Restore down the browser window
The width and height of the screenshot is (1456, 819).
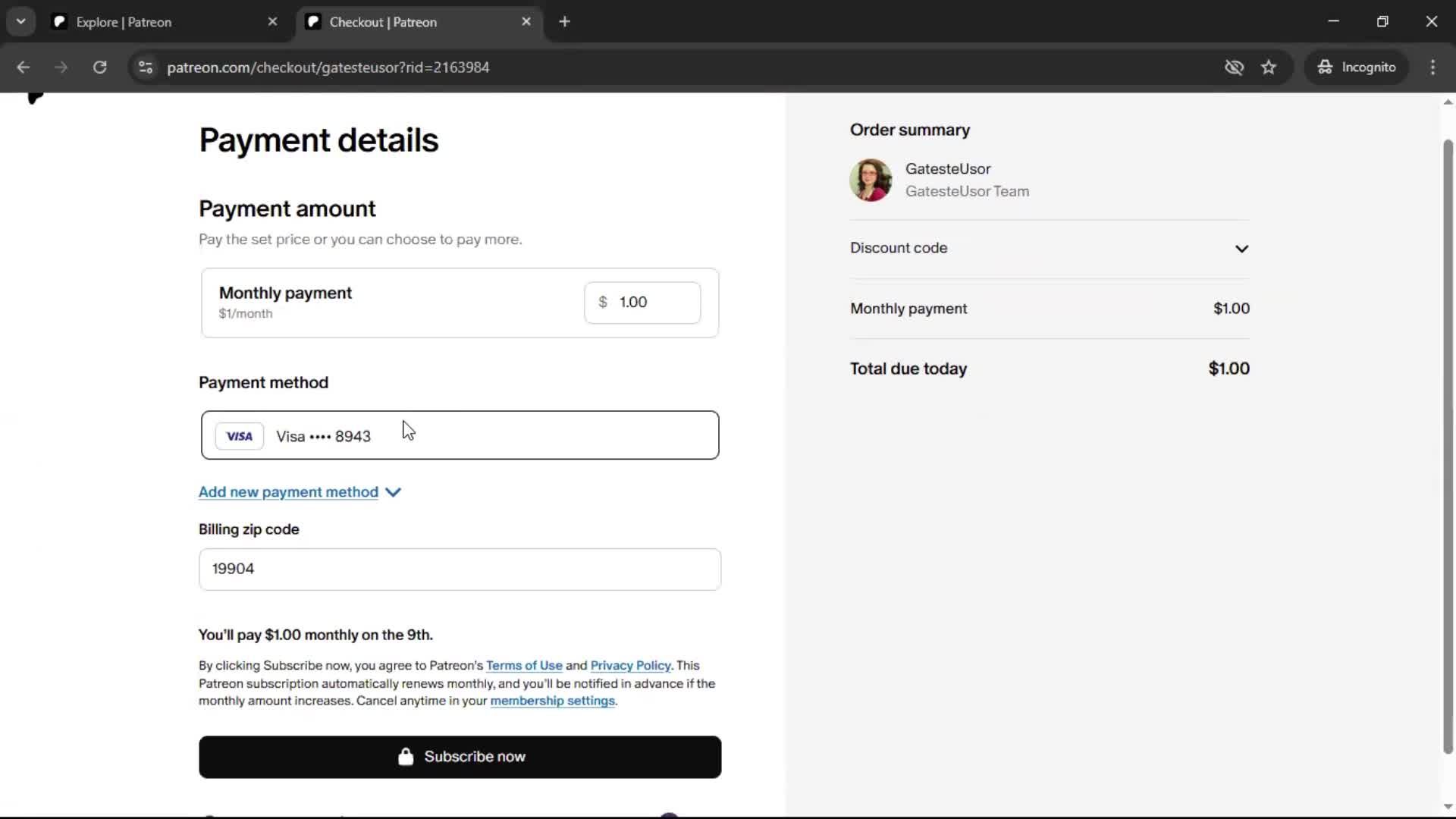(x=1382, y=21)
